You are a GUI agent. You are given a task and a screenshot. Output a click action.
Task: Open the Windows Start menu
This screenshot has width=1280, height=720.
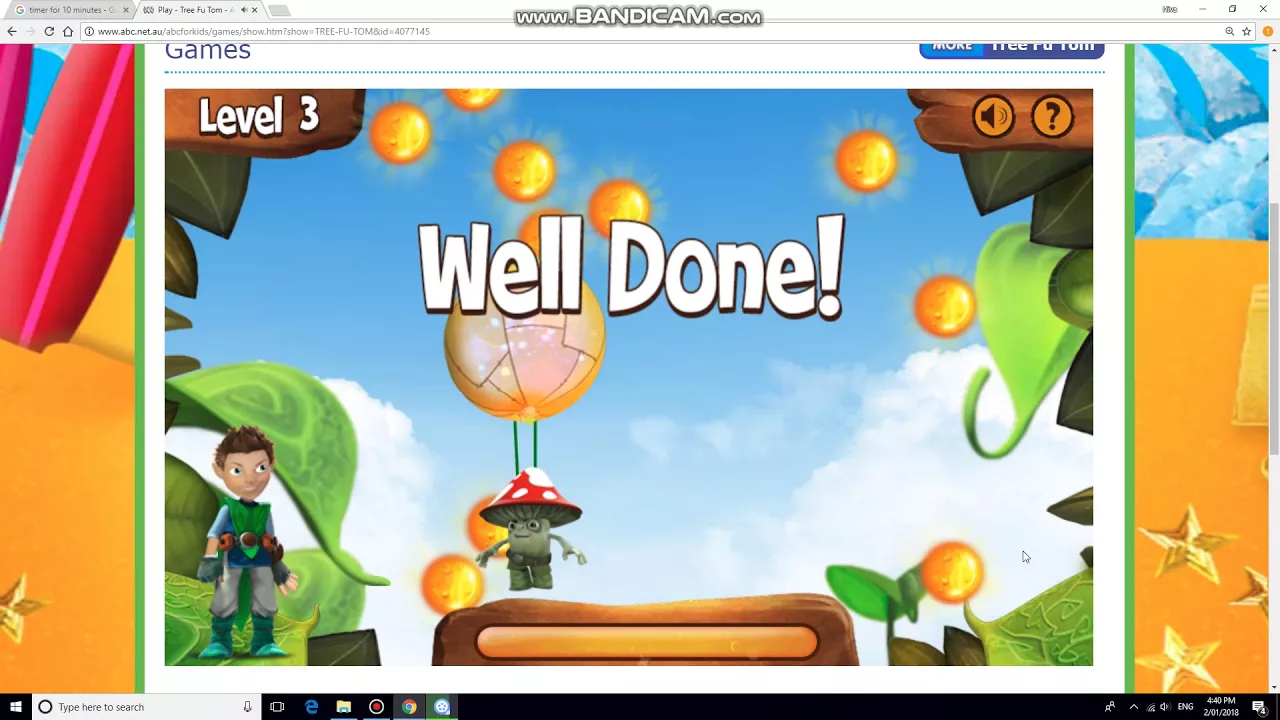coord(16,707)
